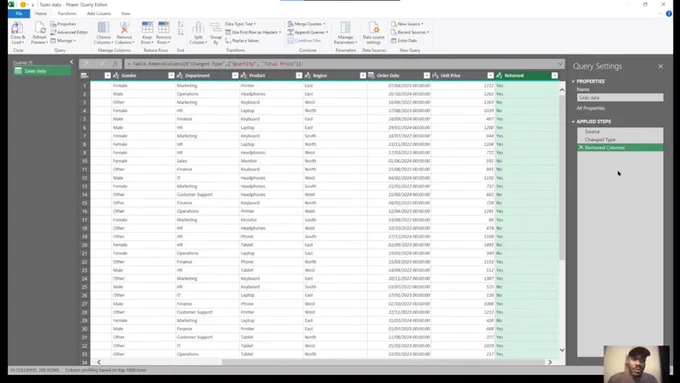Edit the query Name field

click(620, 98)
